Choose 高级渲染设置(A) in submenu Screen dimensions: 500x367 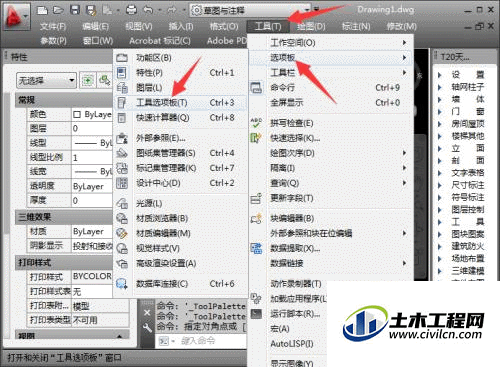click(181, 263)
